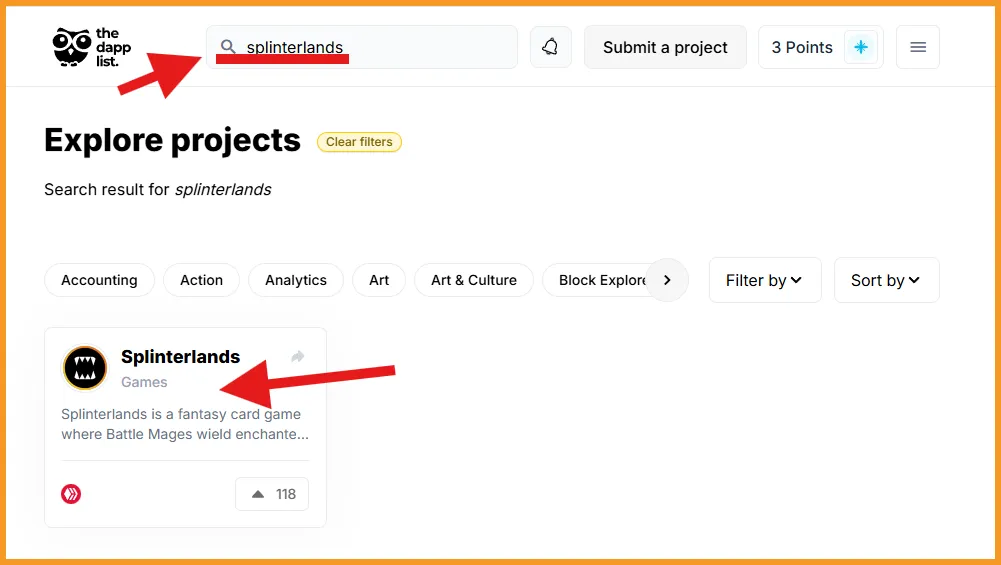Select the Accounting category chip
This screenshot has height=565, width=1001.
(x=99, y=280)
